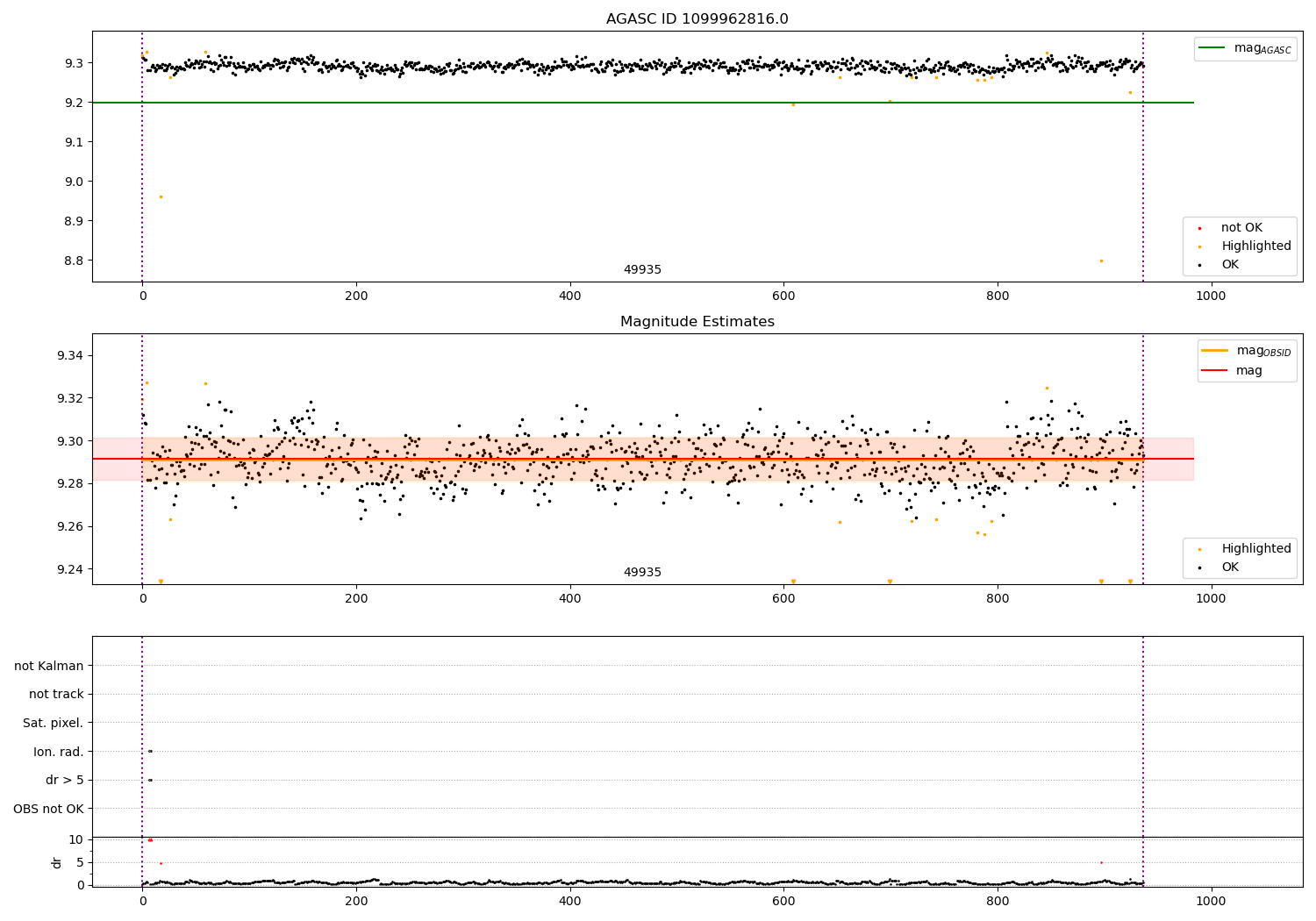1316x921 pixels.
Task: Click the 'Highlighted' legend entry in Magnitude Estimates
Action: click(1256, 549)
